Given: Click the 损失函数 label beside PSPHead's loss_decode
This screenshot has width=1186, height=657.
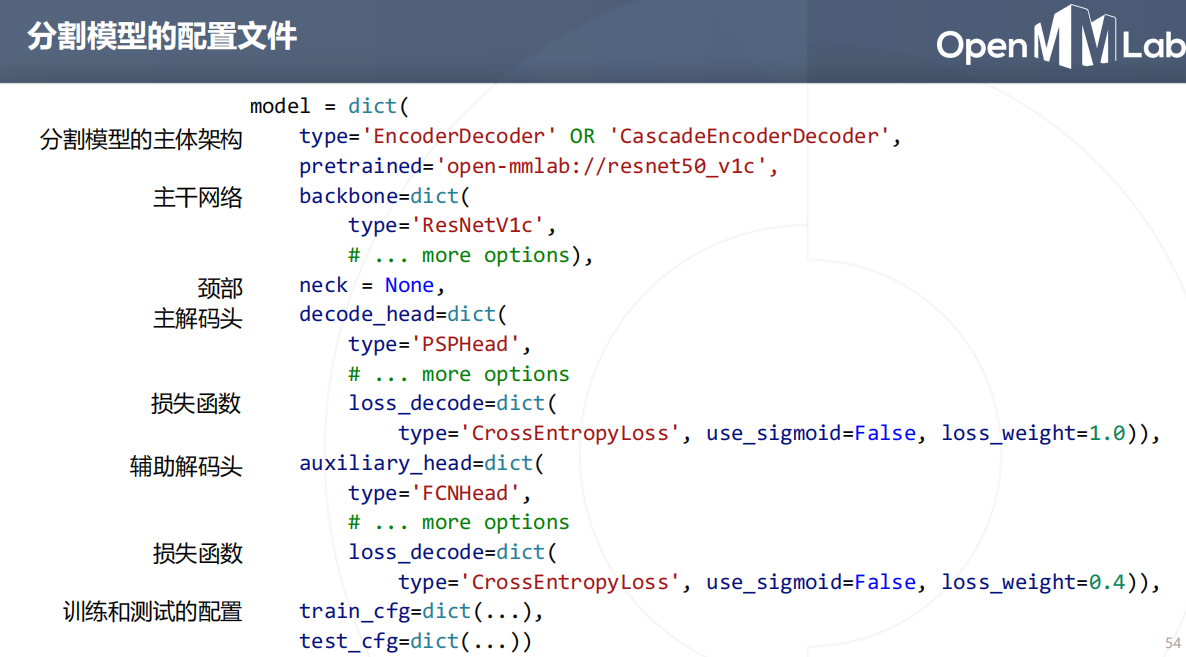Looking at the screenshot, I should [x=196, y=404].
